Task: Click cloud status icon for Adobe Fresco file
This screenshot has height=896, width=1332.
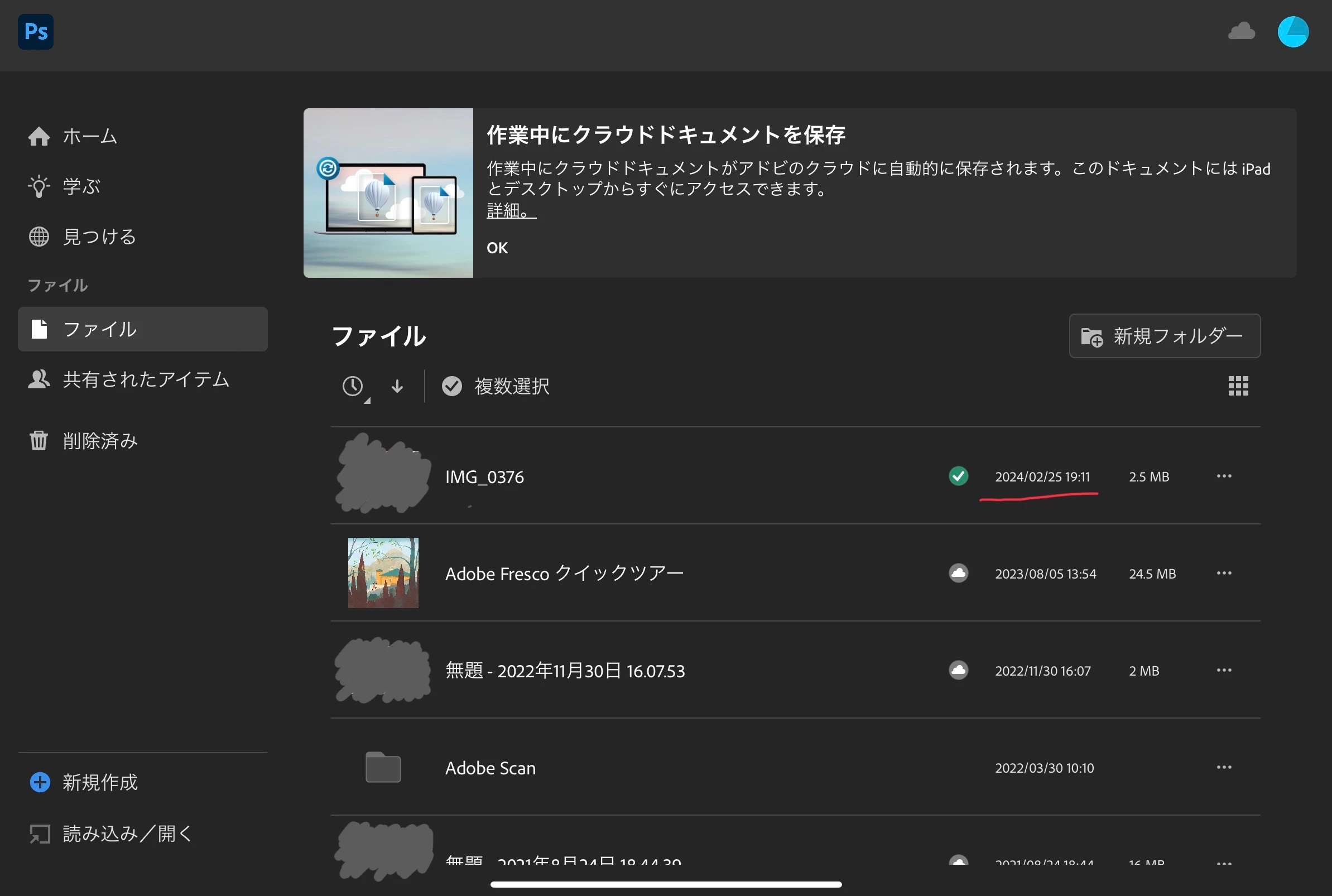Action: point(958,573)
